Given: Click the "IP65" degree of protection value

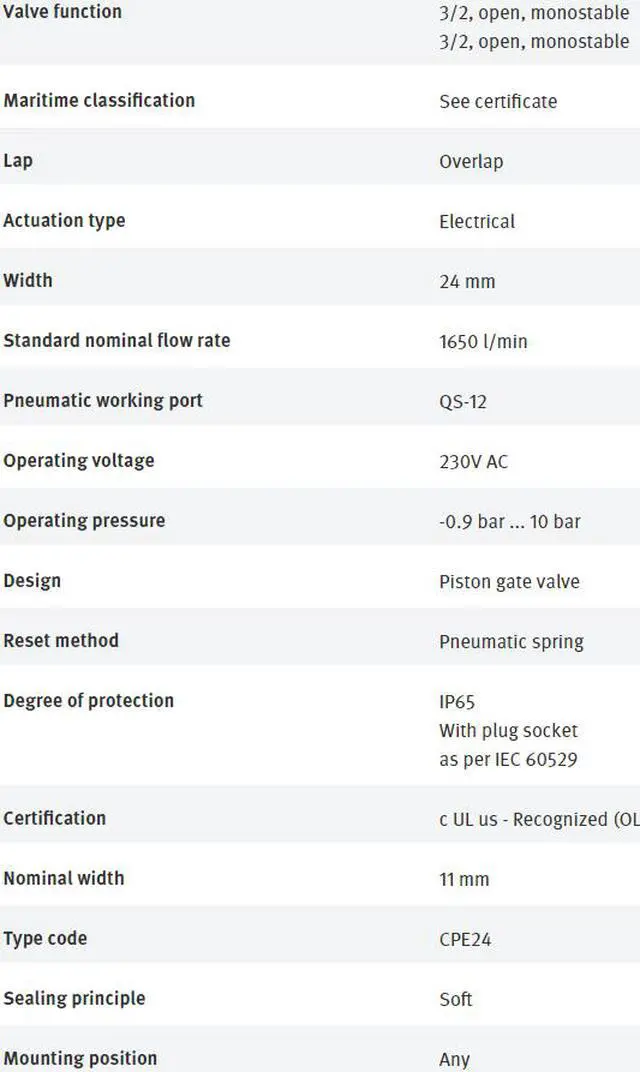Looking at the screenshot, I should click(457, 702).
